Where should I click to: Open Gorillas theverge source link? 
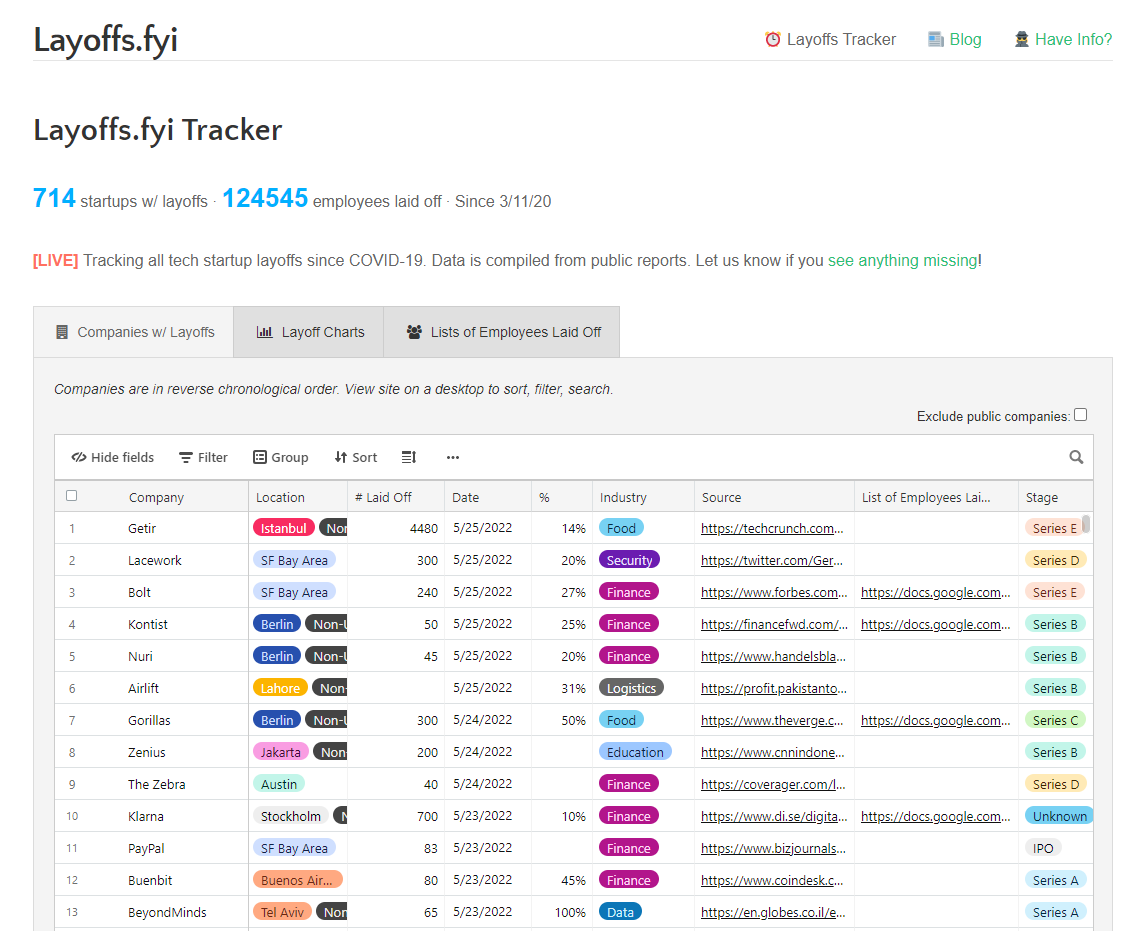point(772,720)
